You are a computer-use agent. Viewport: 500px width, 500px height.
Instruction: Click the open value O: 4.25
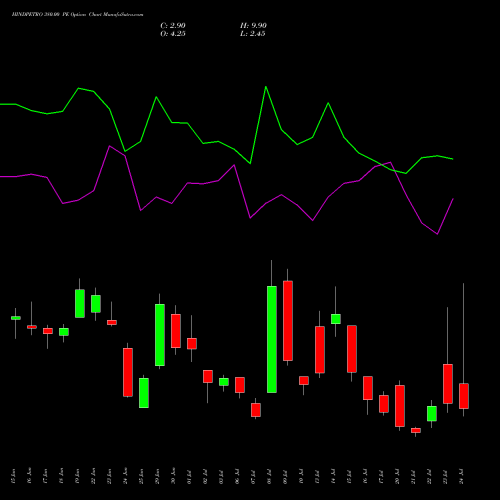click(x=173, y=34)
